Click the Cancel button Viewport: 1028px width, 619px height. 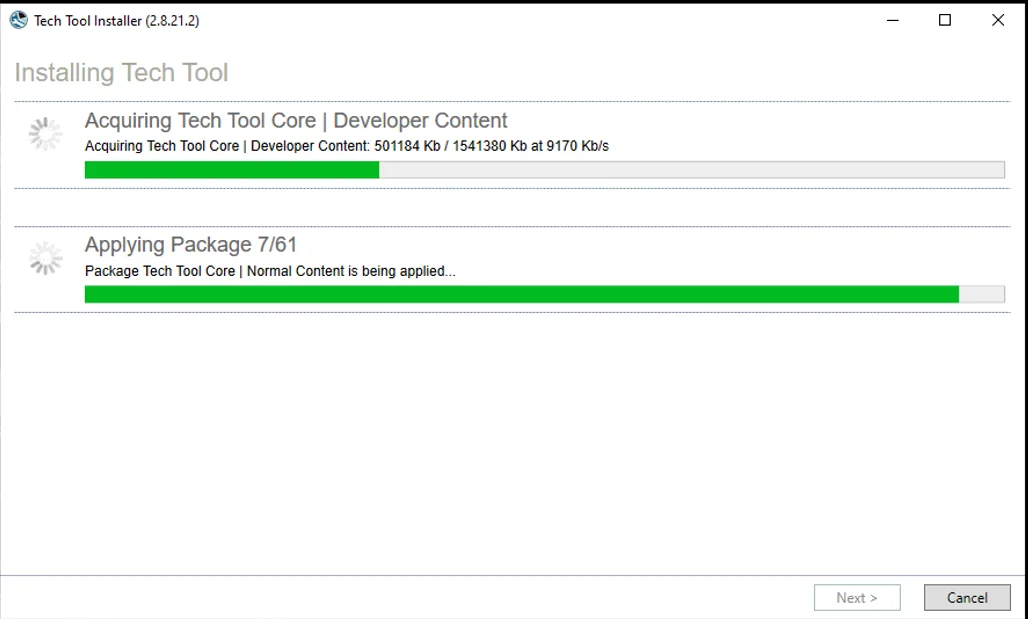click(967, 597)
